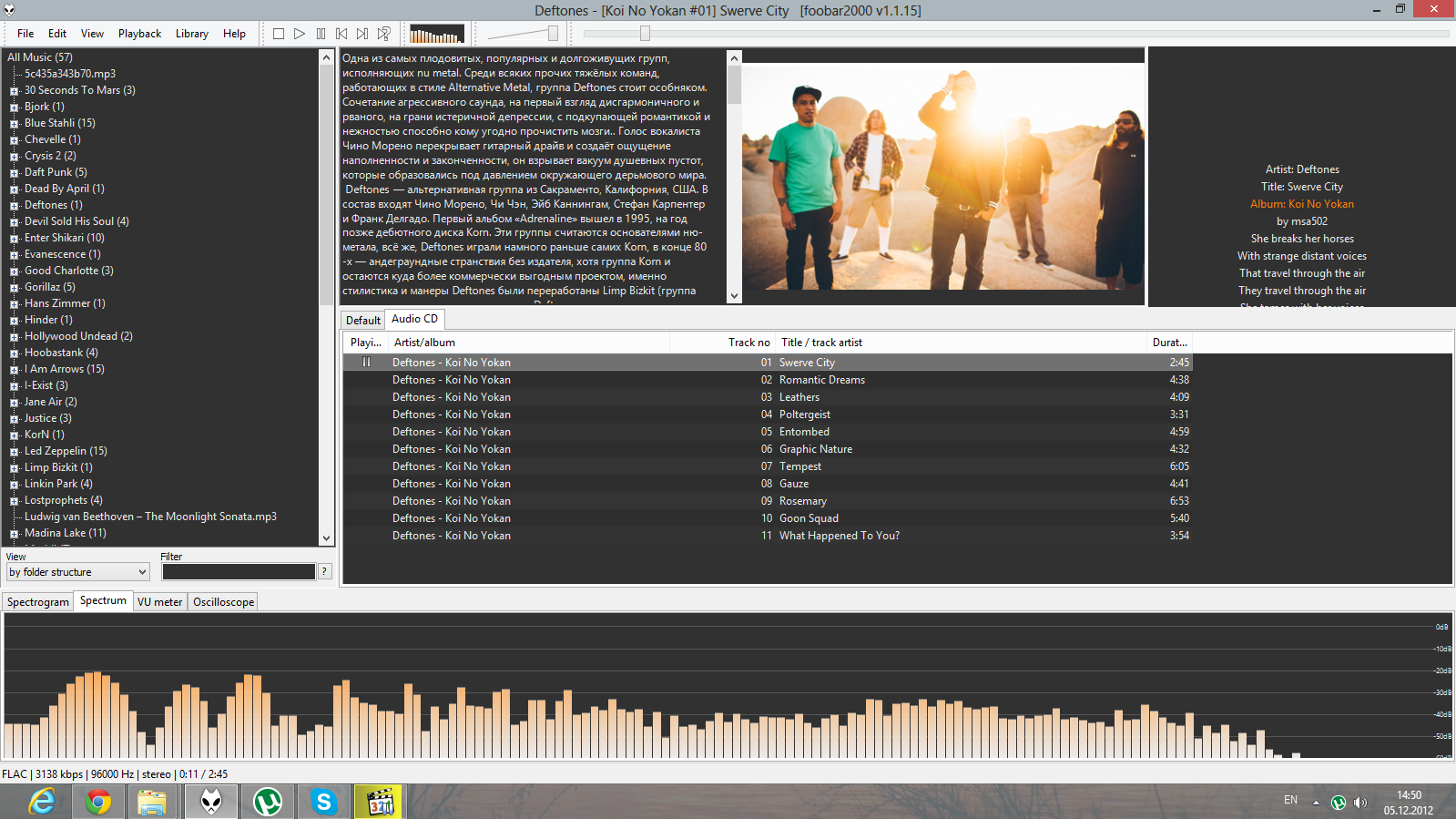Open Google Chrome from the taskbar
Screen dimensions: 1456x819
pos(98,802)
